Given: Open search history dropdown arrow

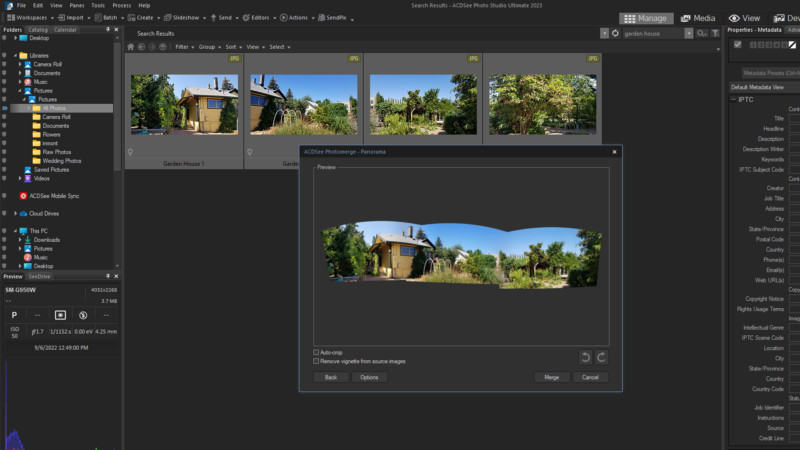Looking at the screenshot, I should 689,33.
